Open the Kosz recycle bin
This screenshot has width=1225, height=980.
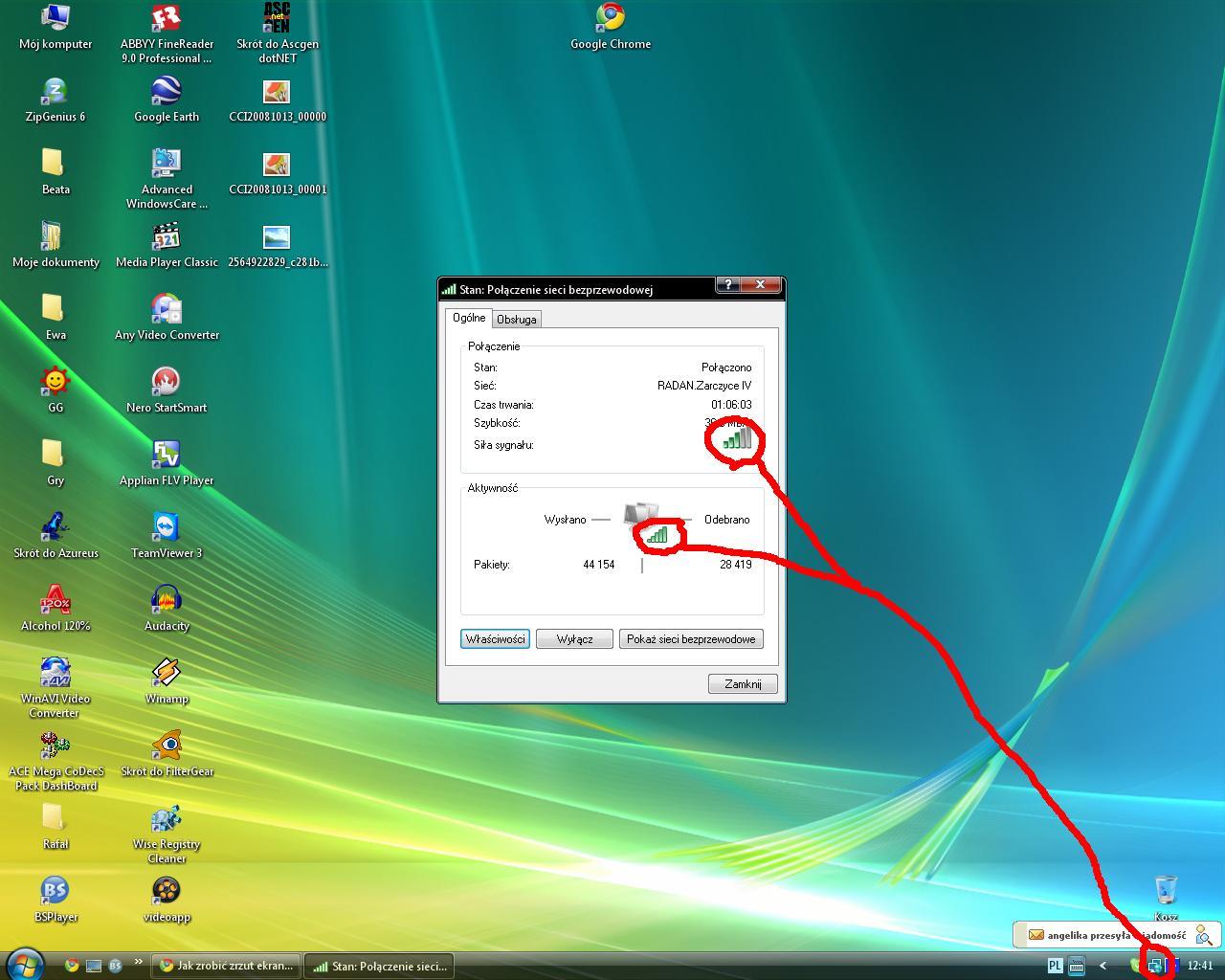coord(1166,898)
